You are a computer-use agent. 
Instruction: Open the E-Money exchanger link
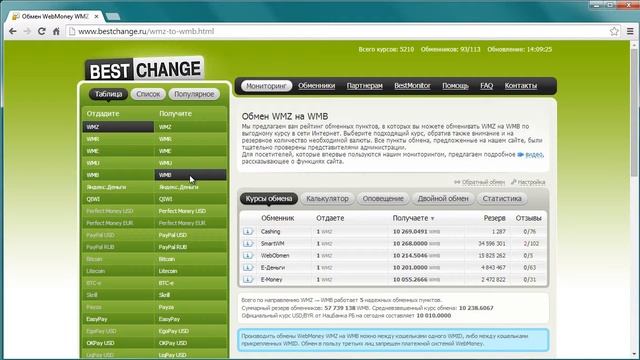271,280
